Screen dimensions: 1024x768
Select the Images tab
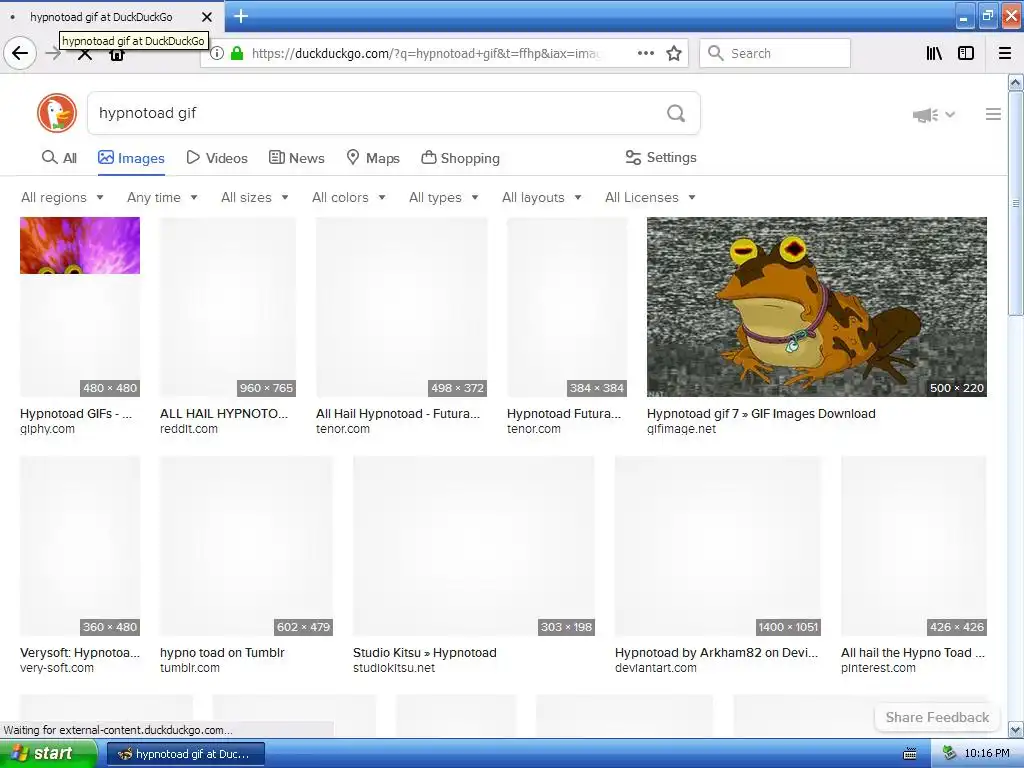131,158
